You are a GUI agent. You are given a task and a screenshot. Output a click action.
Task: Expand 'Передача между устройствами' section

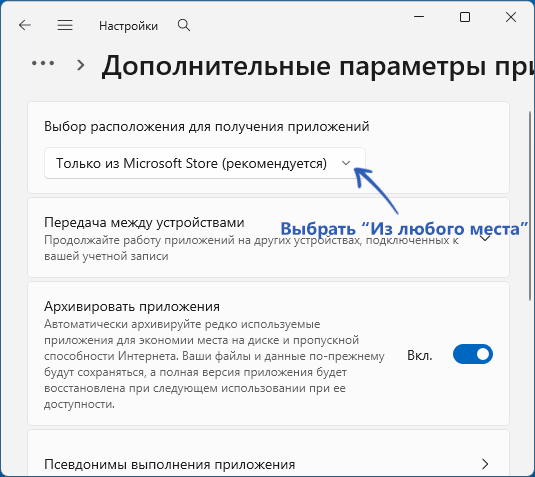[269, 238]
